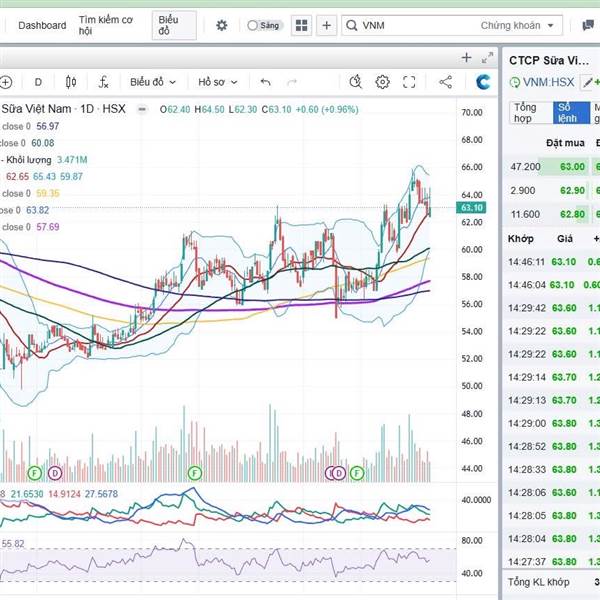The height and width of the screenshot is (600, 600).
Task: Click the clock icon beside VNM:HSX
Action: pyautogui.click(x=515, y=82)
